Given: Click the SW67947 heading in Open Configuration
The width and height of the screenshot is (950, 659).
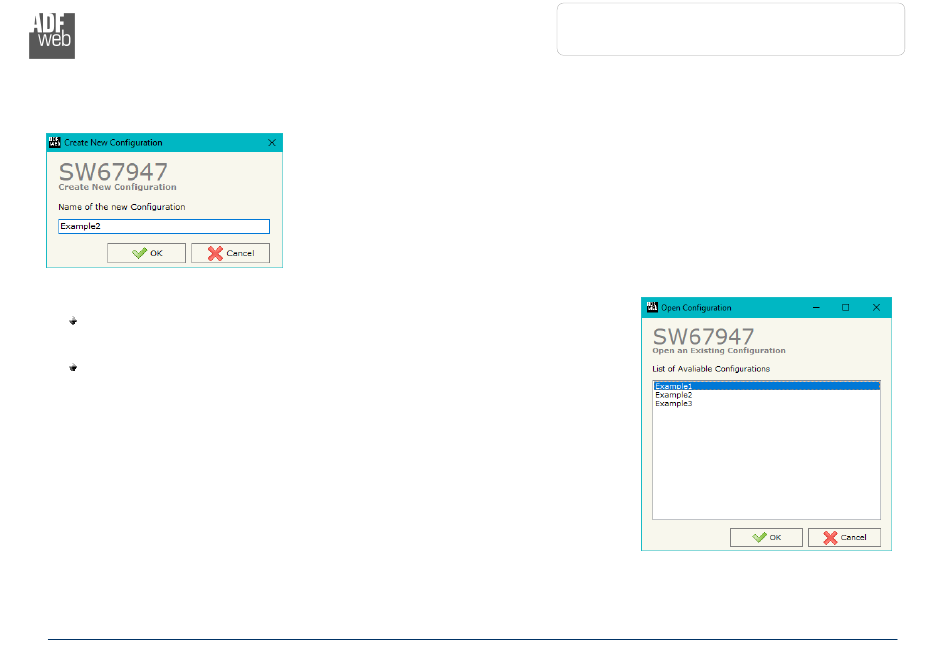Looking at the screenshot, I should [x=703, y=336].
